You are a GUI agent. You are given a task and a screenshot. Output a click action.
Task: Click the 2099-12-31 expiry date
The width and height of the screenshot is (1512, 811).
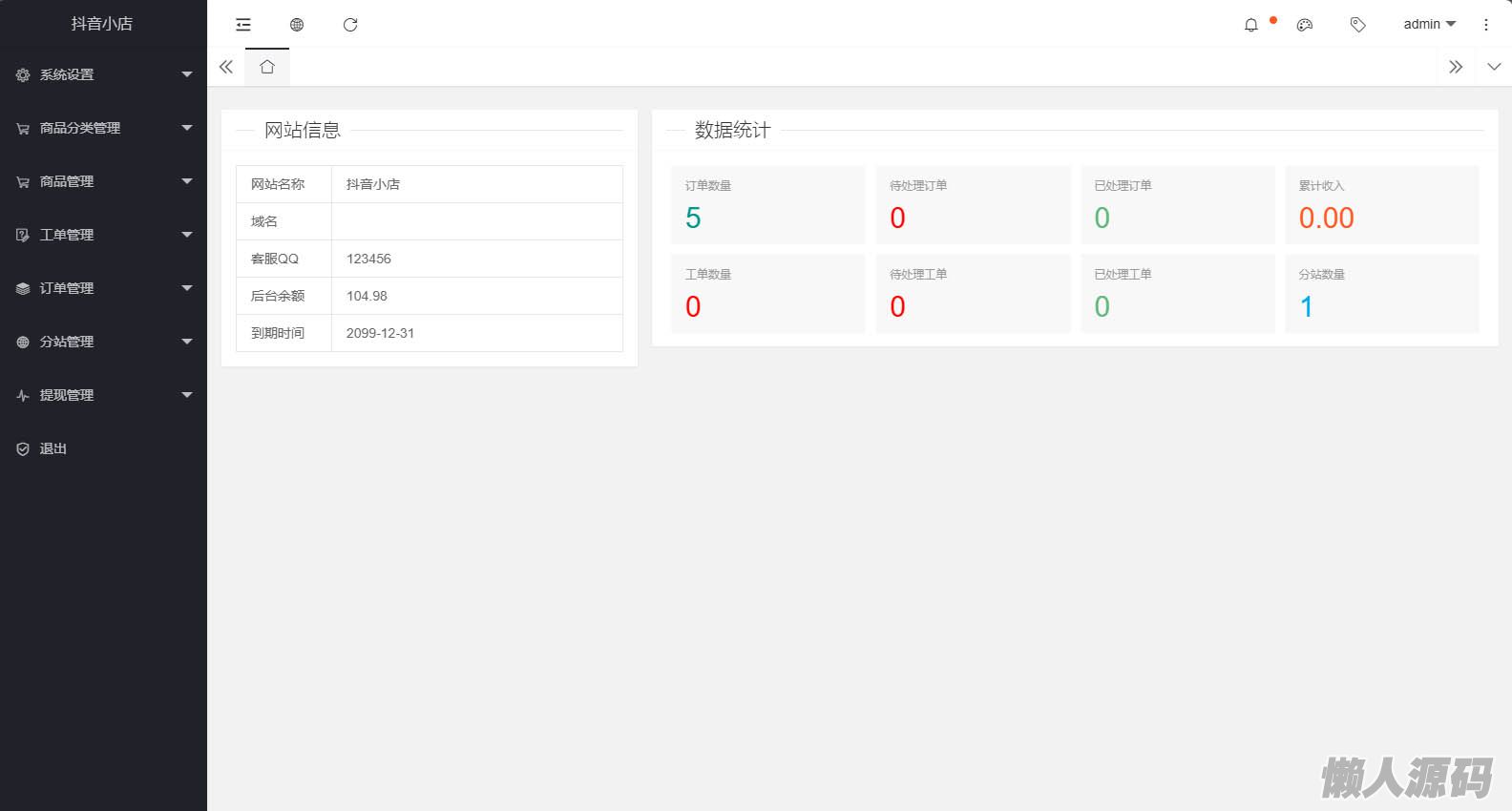pyautogui.click(x=380, y=333)
